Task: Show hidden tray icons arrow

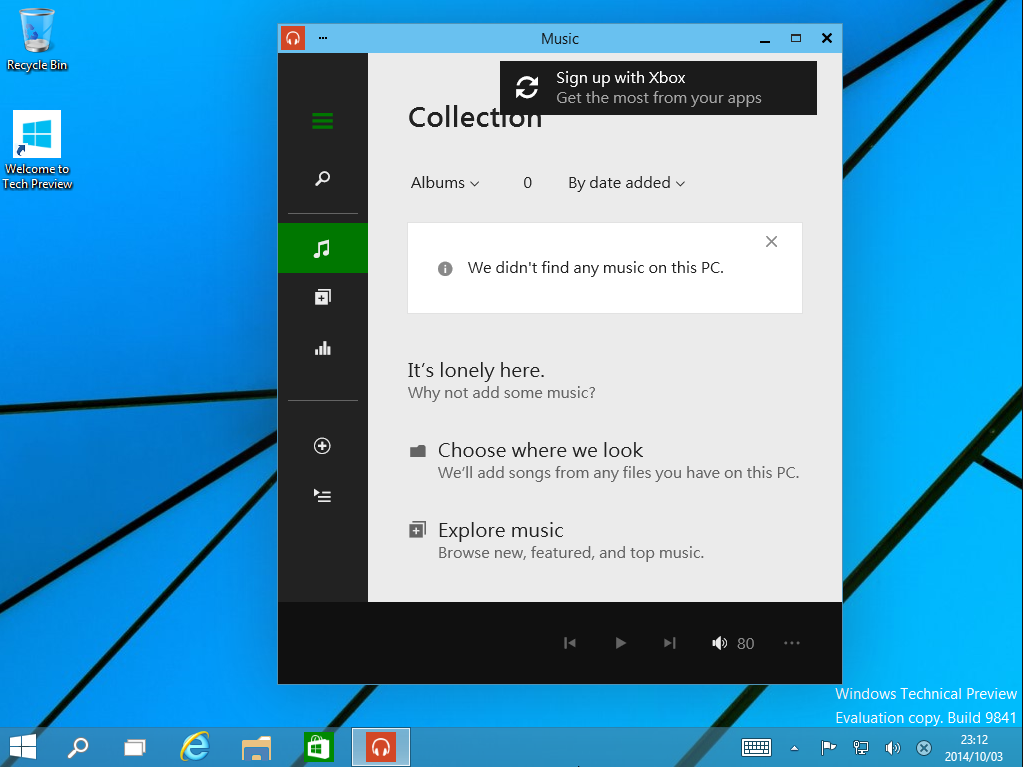Action: point(794,748)
